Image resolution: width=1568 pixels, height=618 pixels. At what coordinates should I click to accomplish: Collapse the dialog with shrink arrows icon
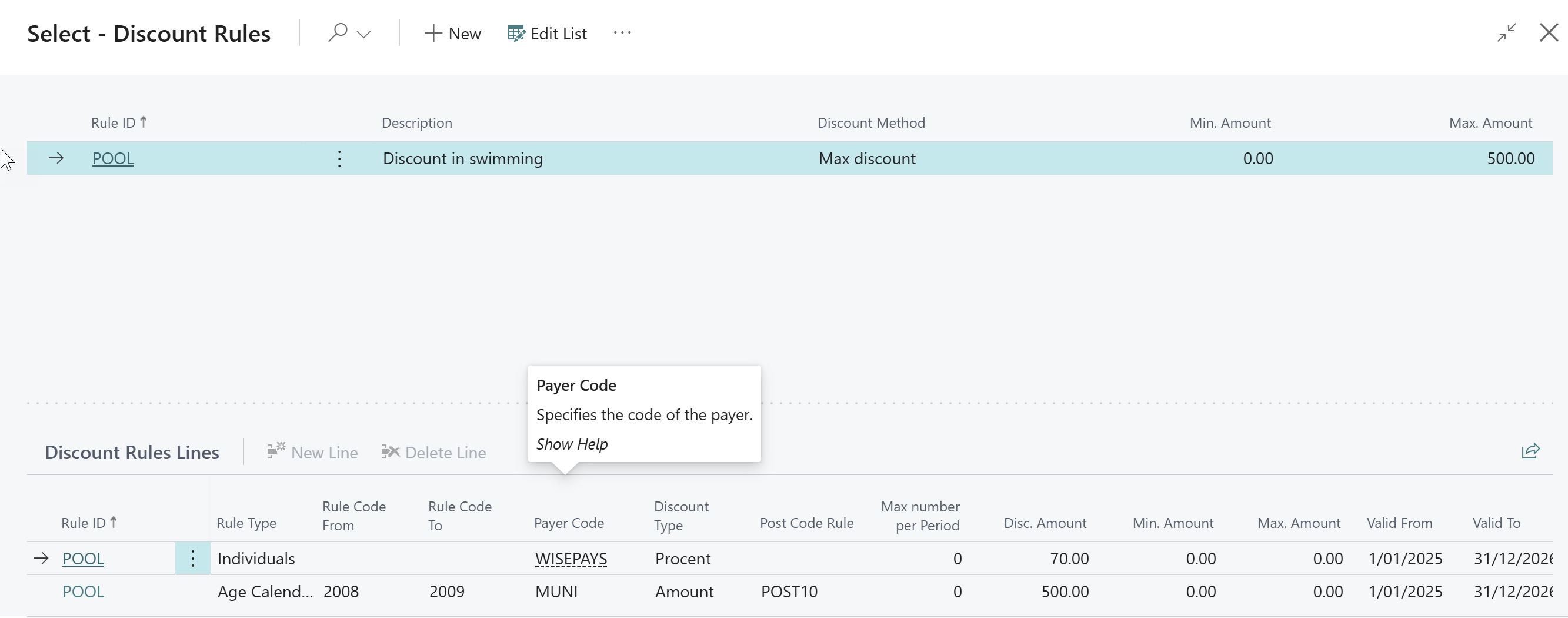pyautogui.click(x=1506, y=33)
